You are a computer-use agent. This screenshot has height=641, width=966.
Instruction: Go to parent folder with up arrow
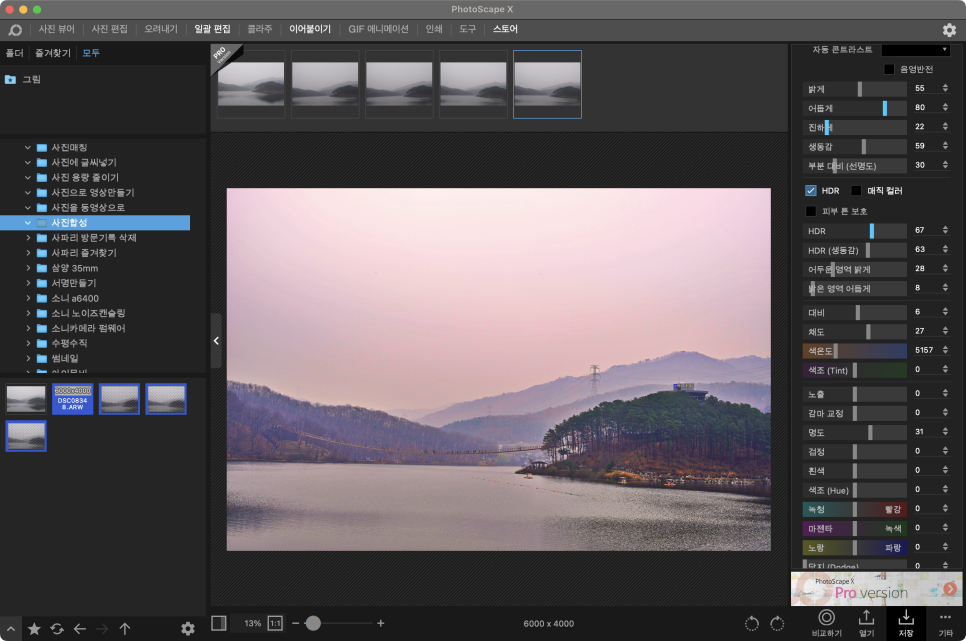coord(124,629)
